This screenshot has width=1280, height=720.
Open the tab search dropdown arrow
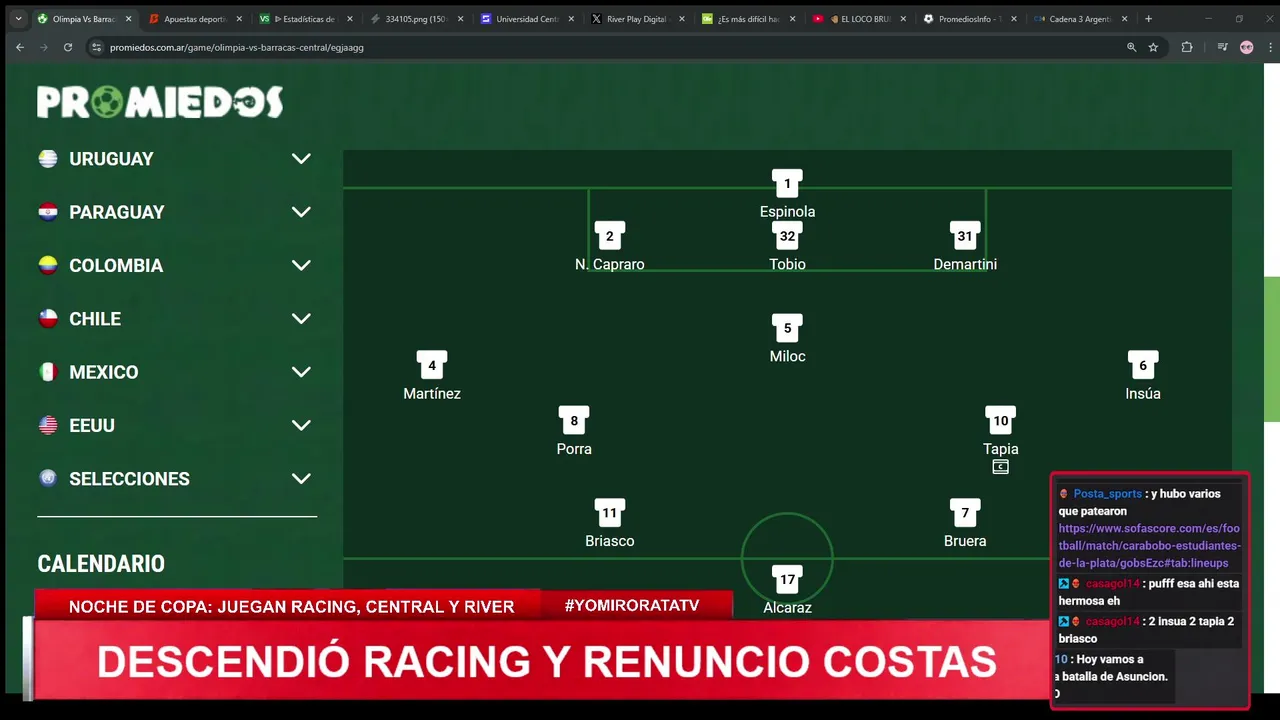[x=18, y=19]
